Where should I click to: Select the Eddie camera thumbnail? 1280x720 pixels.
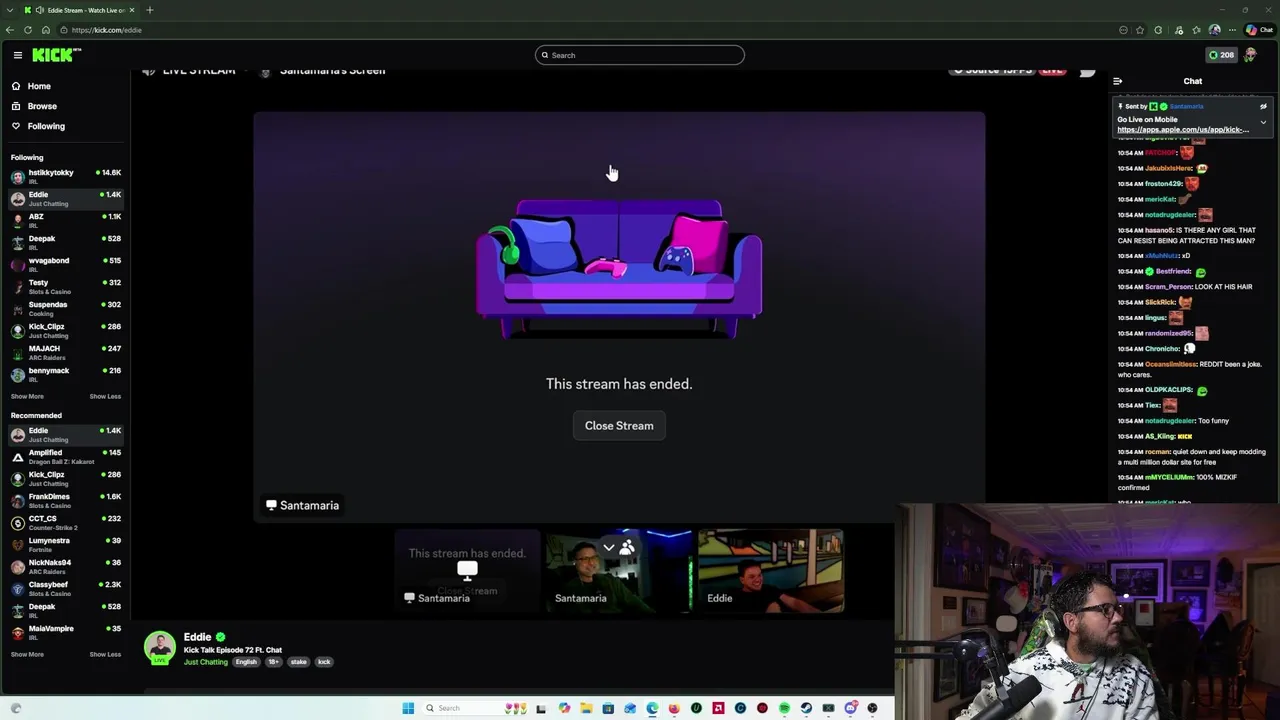771,570
